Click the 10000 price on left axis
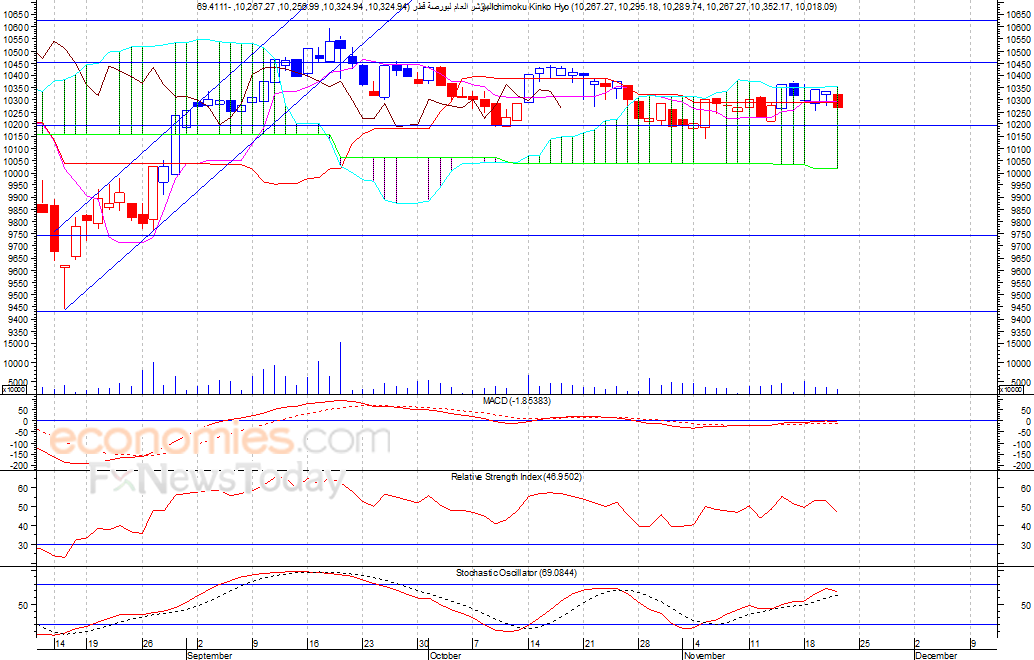The width and height of the screenshot is (1034, 660). pyautogui.click(x=17, y=174)
